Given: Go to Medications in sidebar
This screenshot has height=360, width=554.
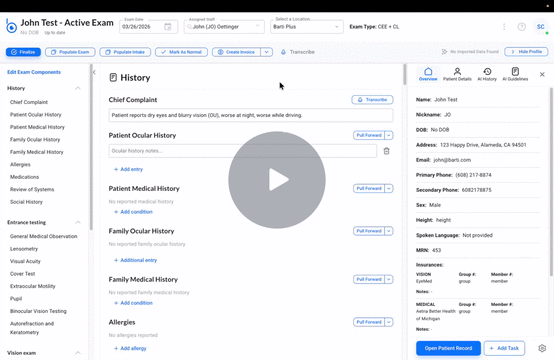Looking at the screenshot, I should (x=24, y=177).
